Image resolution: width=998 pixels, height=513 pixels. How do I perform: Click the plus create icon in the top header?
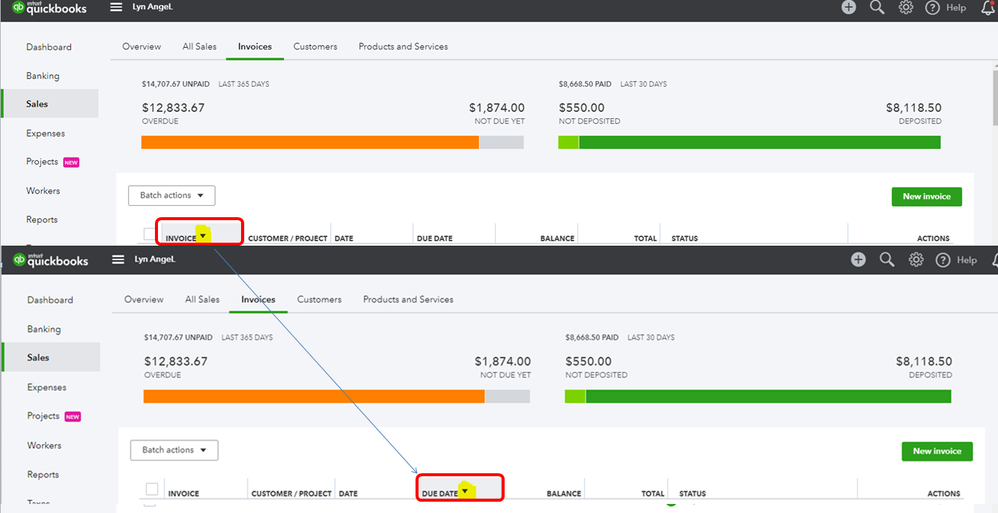click(x=848, y=8)
